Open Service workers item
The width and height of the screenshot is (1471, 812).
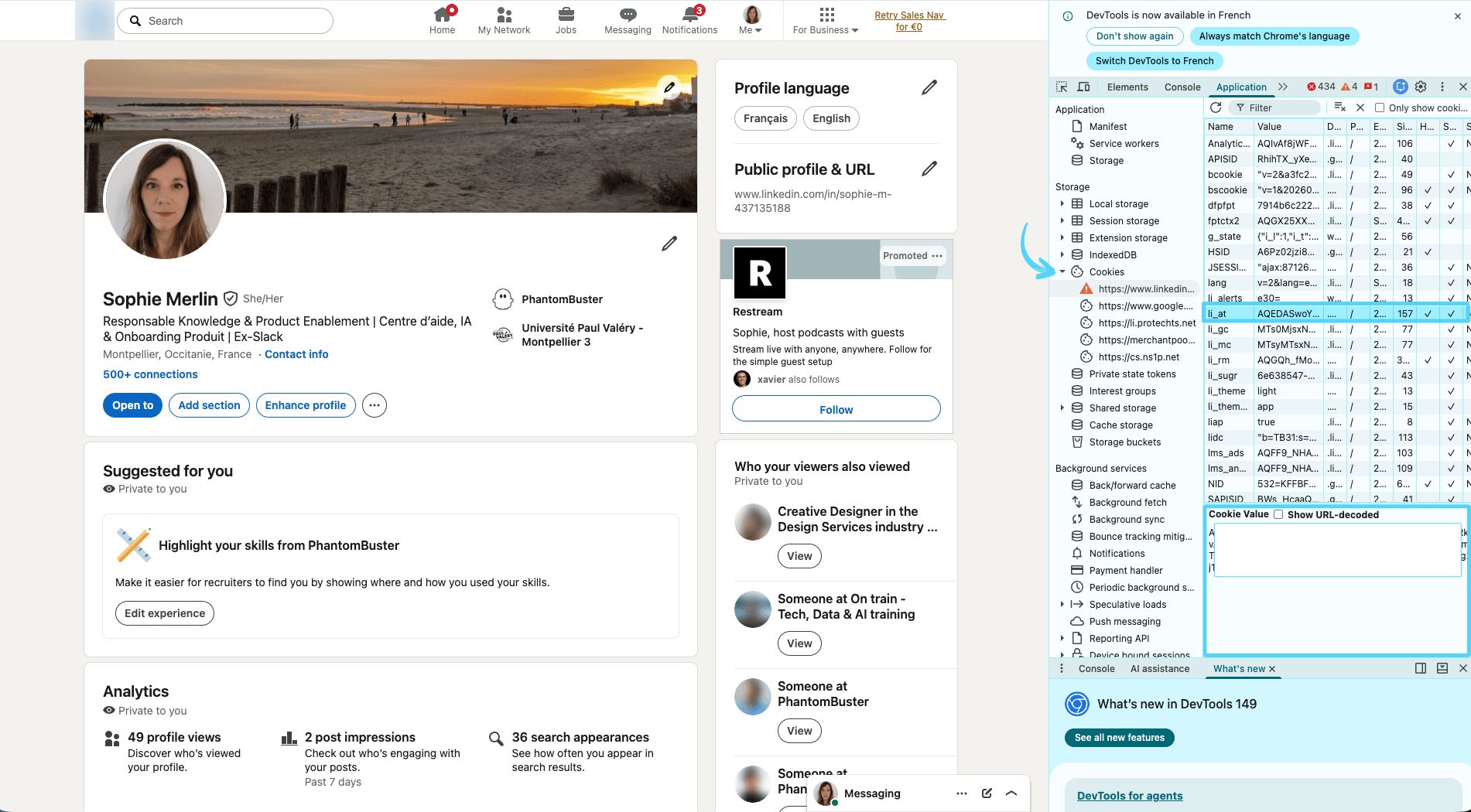[1124, 144]
